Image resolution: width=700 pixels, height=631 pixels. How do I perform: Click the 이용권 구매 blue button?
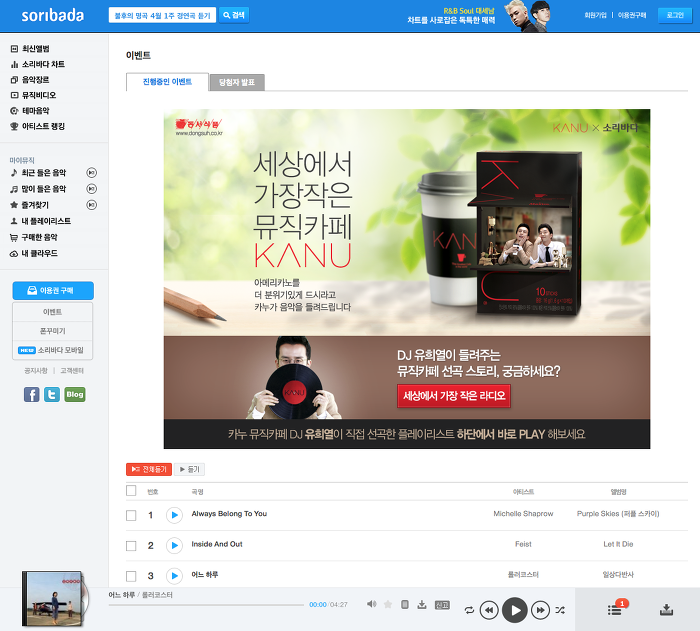(x=53, y=291)
